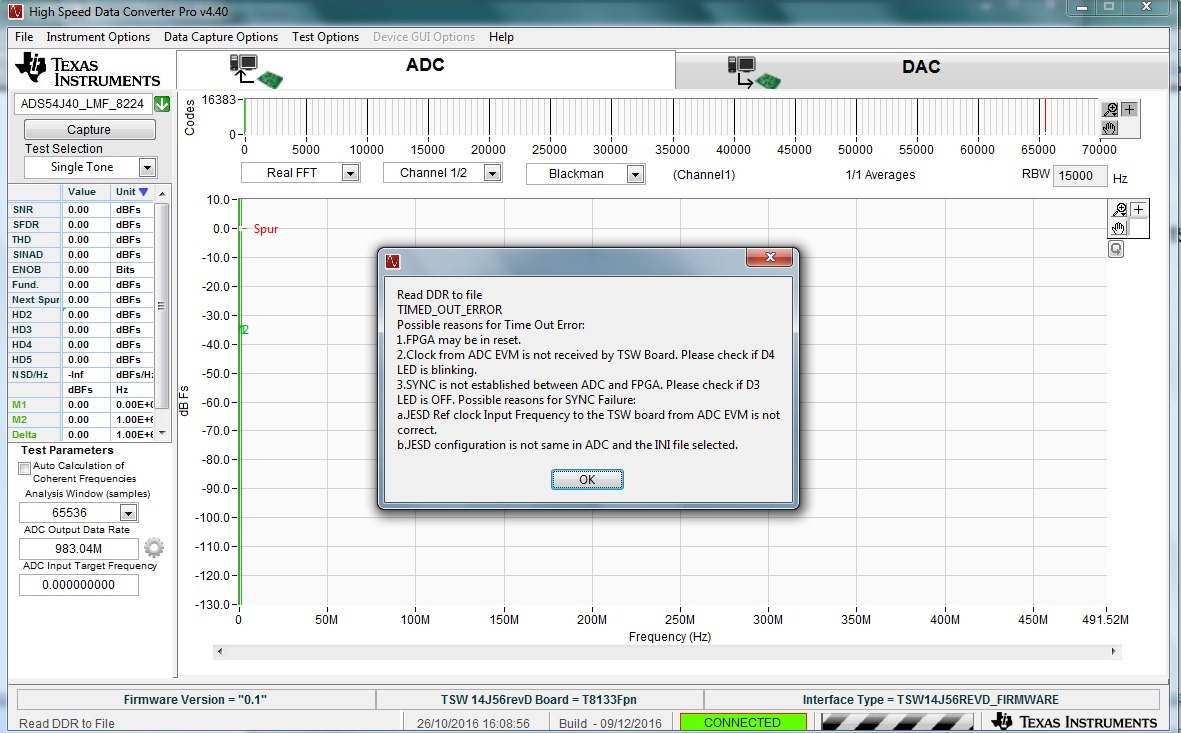Image resolution: width=1181 pixels, height=733 pixels.
Task: Select zoom tool on the codes graph
Action: coord(1110,110)
